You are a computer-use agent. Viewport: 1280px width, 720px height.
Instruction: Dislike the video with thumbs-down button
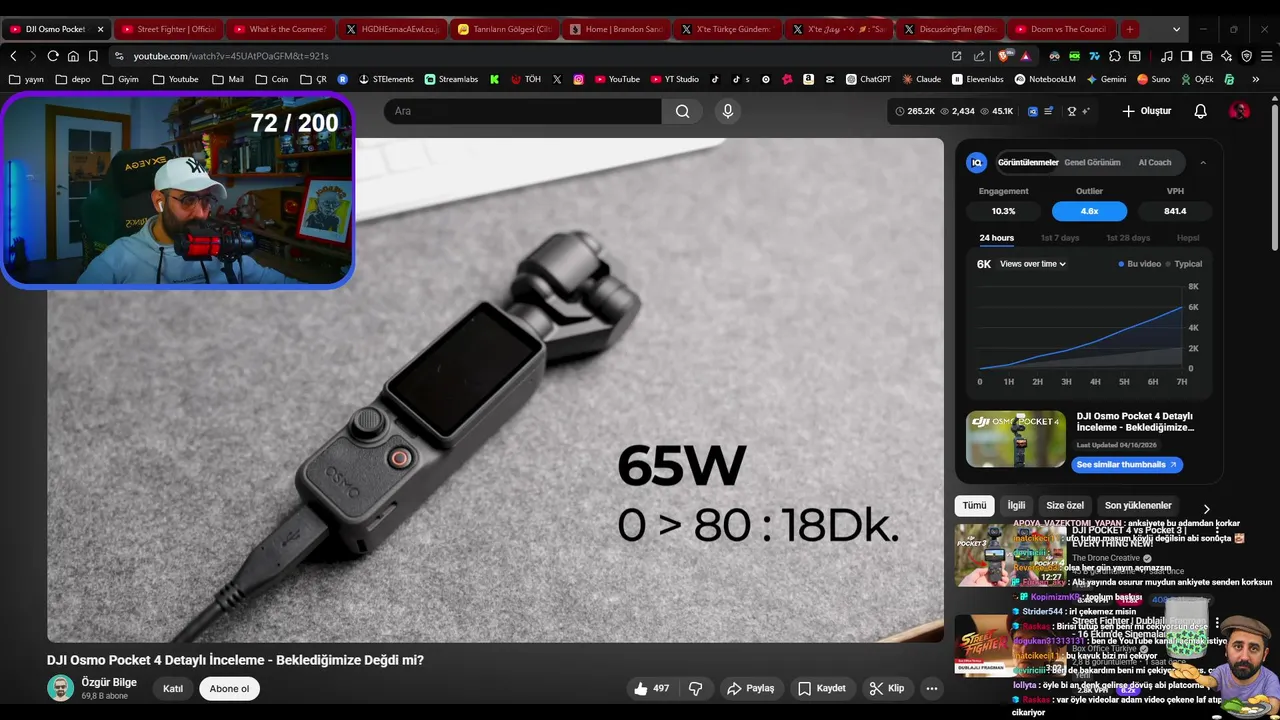pyautogui.click(x=696, y=688)
